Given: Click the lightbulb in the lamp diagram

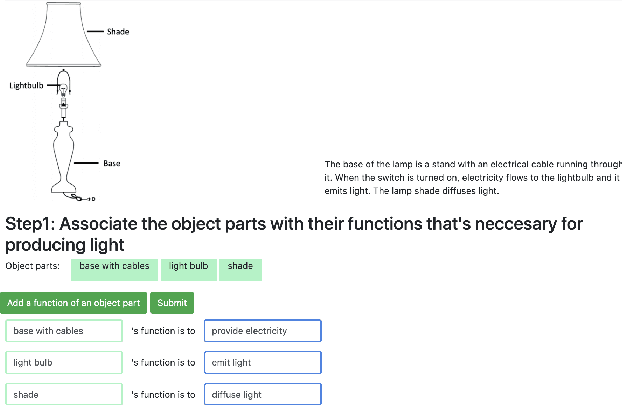Looking at the screenshot, I should (64, 92).
